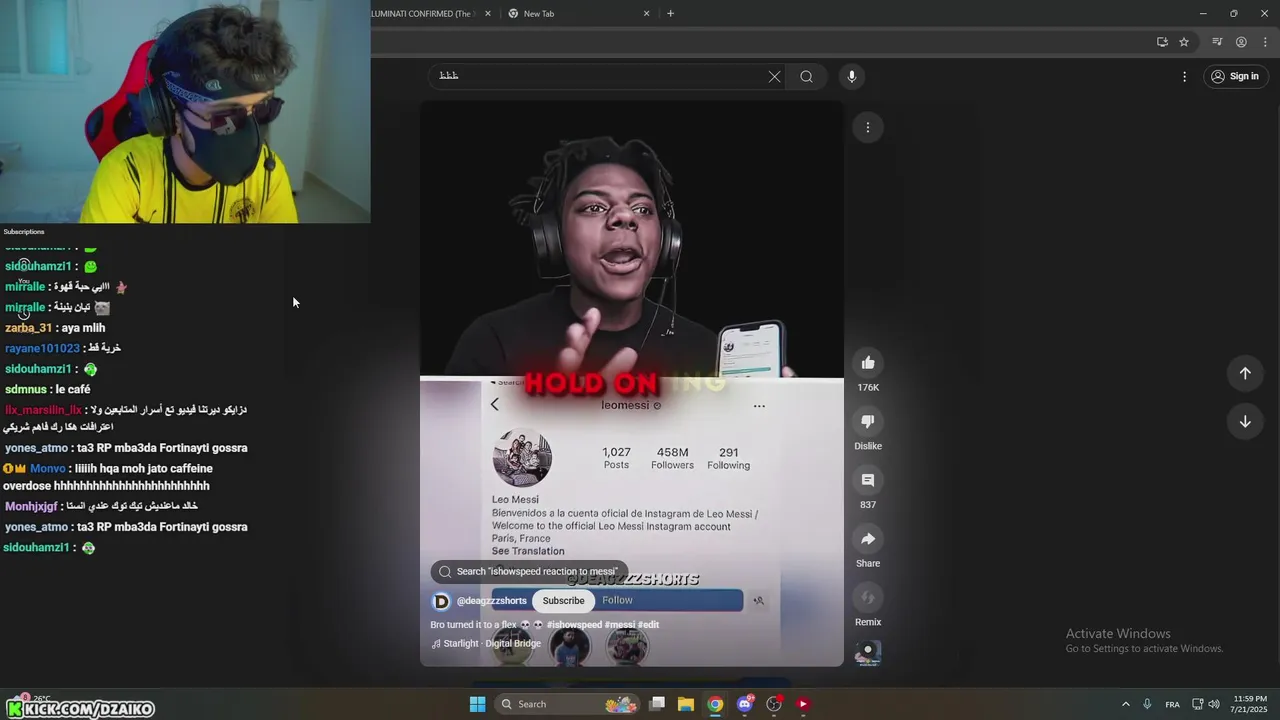The width and height of the screenshot is (1280, 720).
Task: Open File Explorer from the taskbar
Action: 686,704
